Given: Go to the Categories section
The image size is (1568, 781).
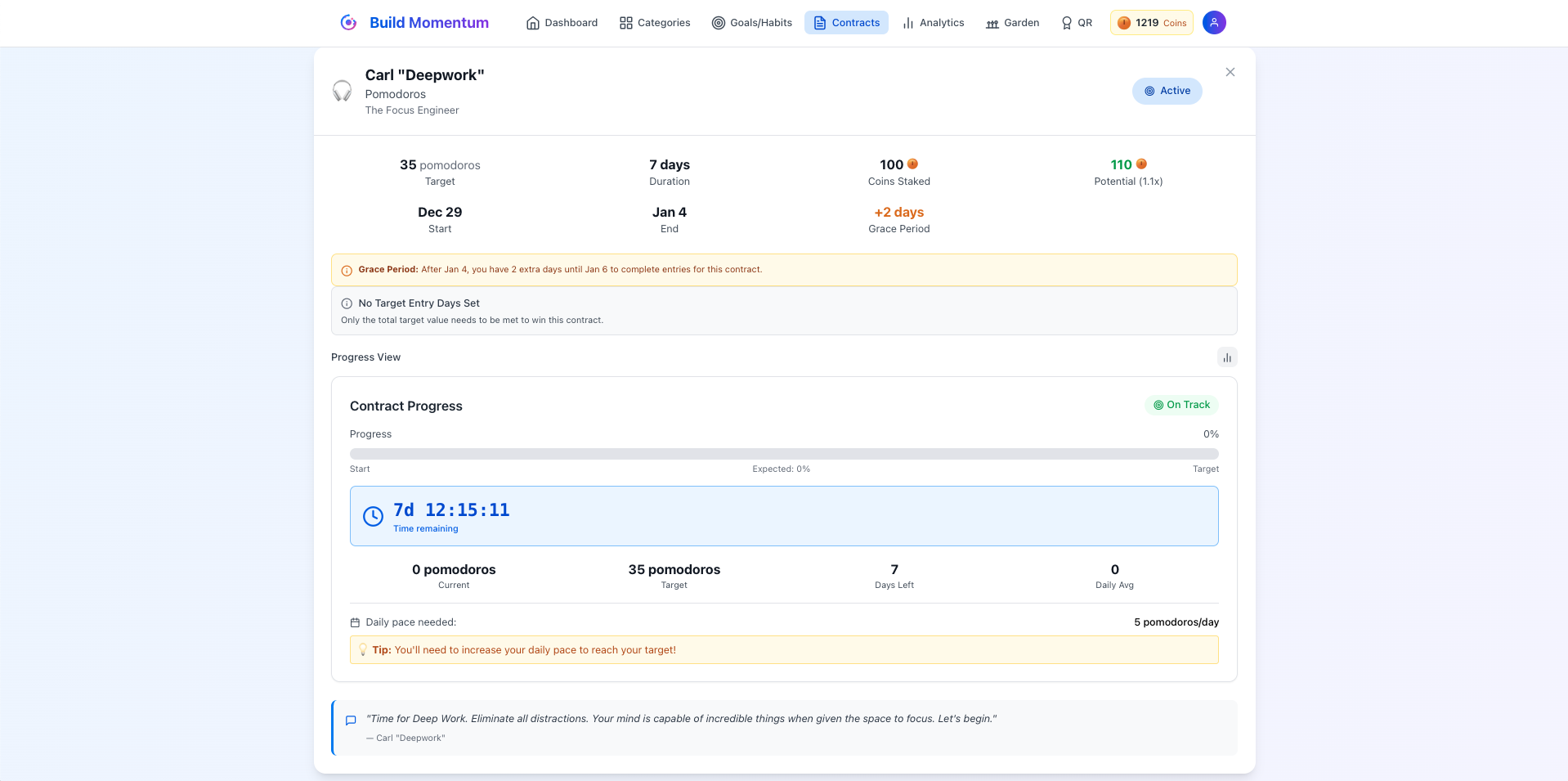Looking at the screenshot, I should point(655,23).
